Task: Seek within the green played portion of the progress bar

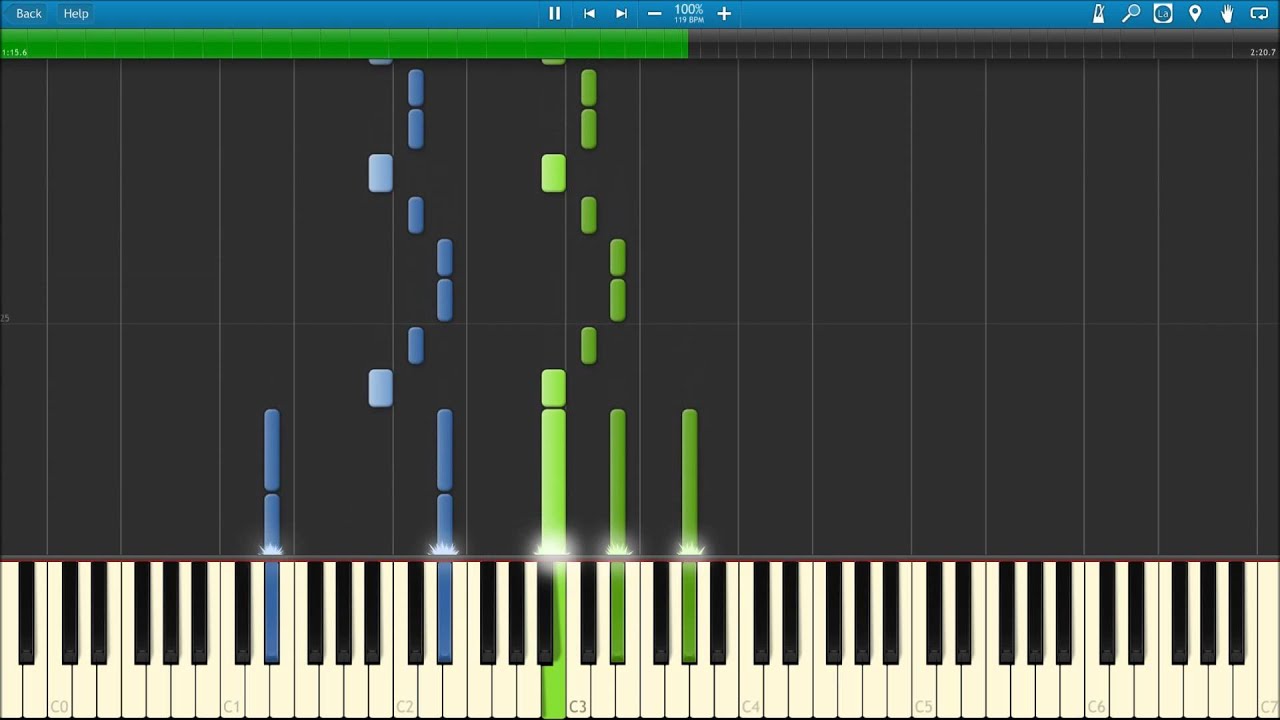Action: click(344, 43)
